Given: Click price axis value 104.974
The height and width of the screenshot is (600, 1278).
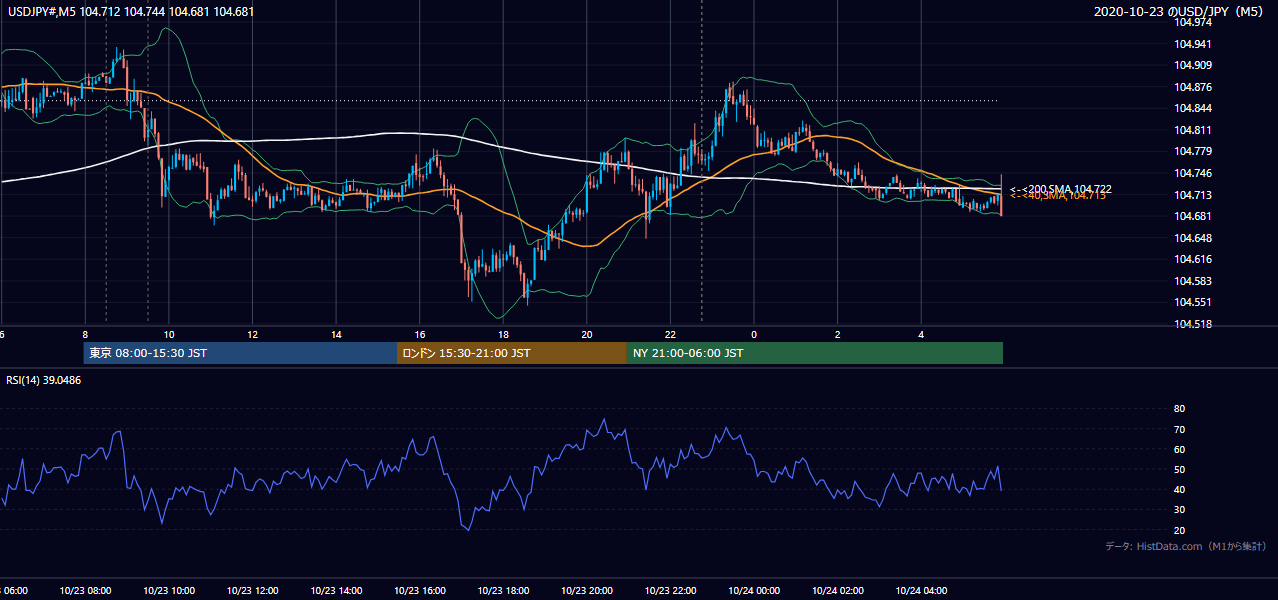Looking at the screenshot, I should (1191, 22).
